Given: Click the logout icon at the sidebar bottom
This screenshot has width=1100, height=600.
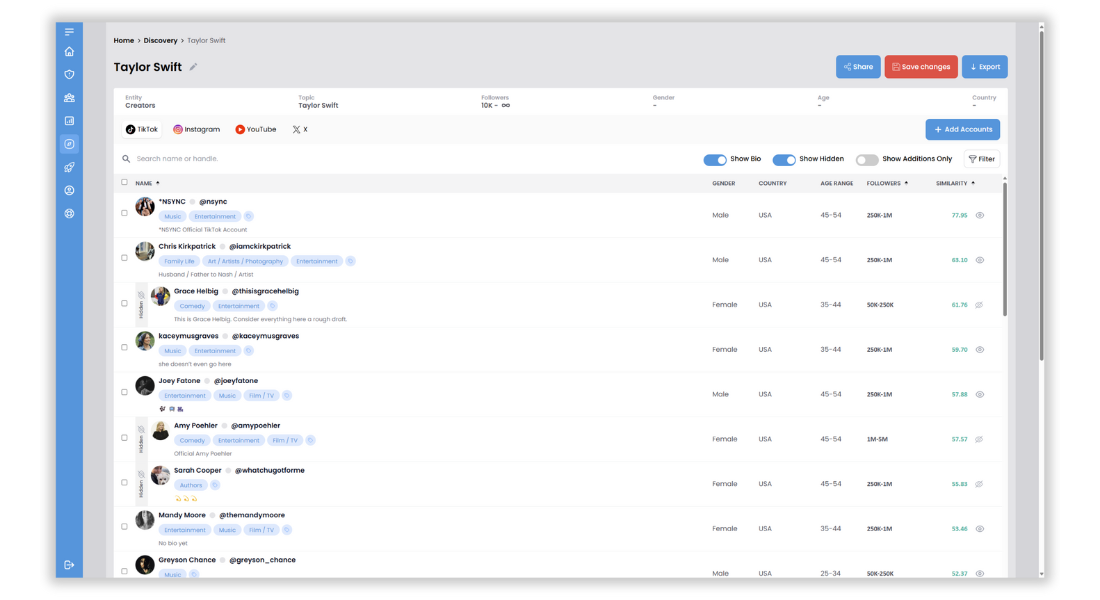Looking at the screenshot, I should pos(69,565).
